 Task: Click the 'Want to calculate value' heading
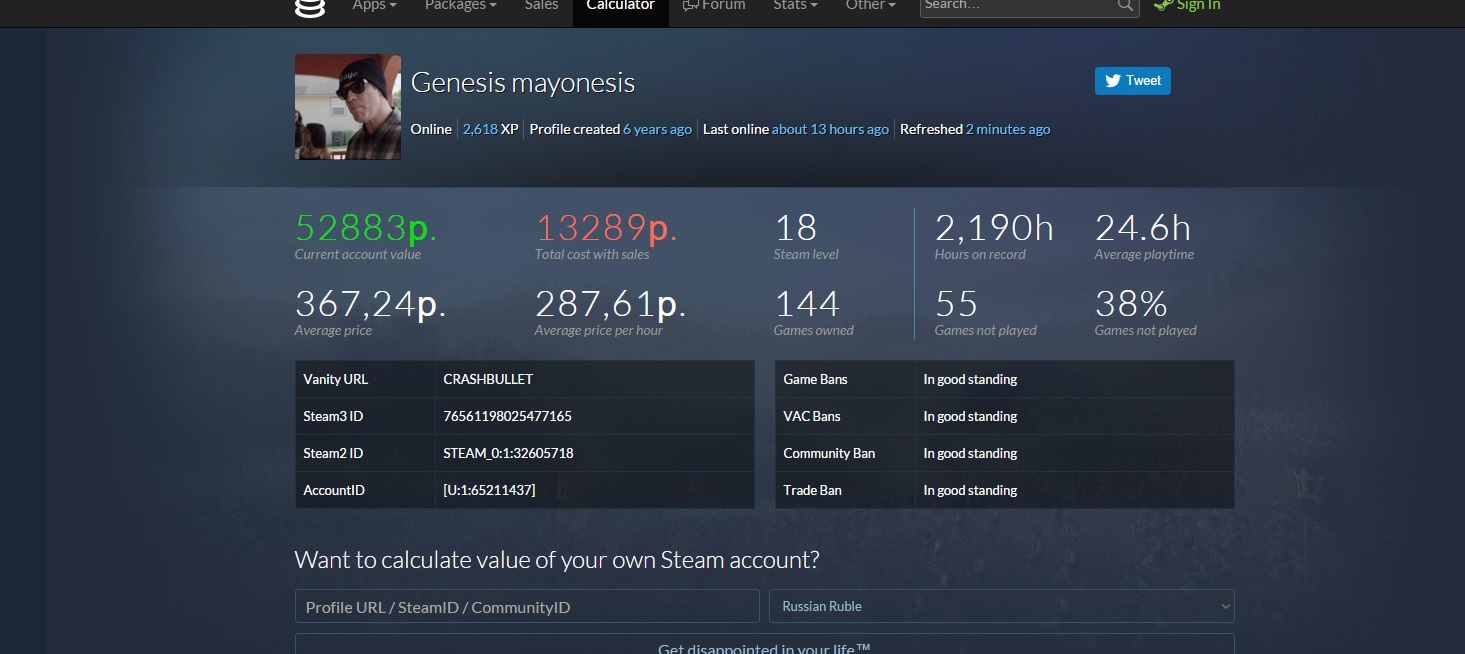tap(557, 560)
